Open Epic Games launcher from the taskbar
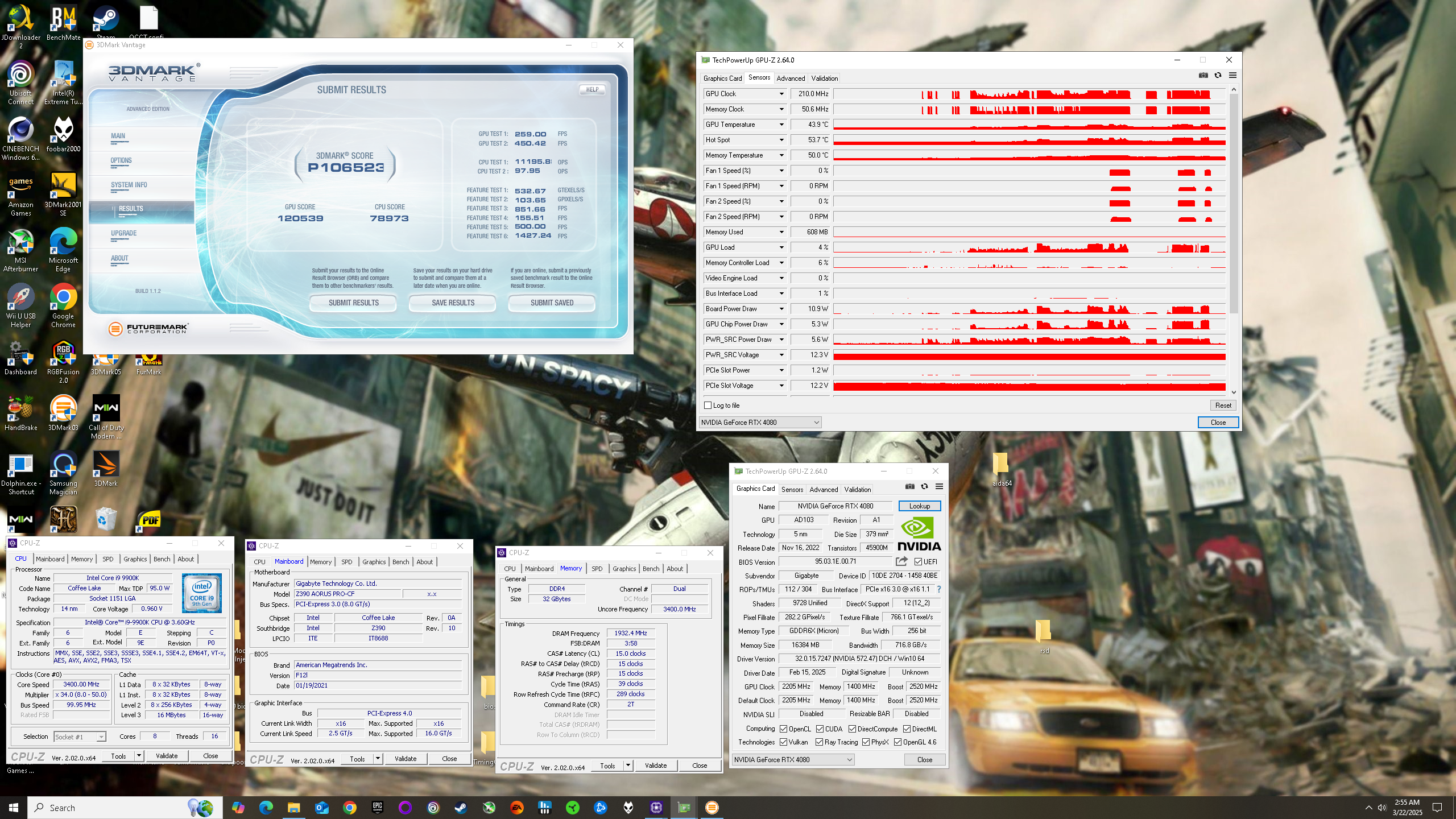The width and height of the screenshot is (1456, 819). pyautogui.click(x=377, y=807)
